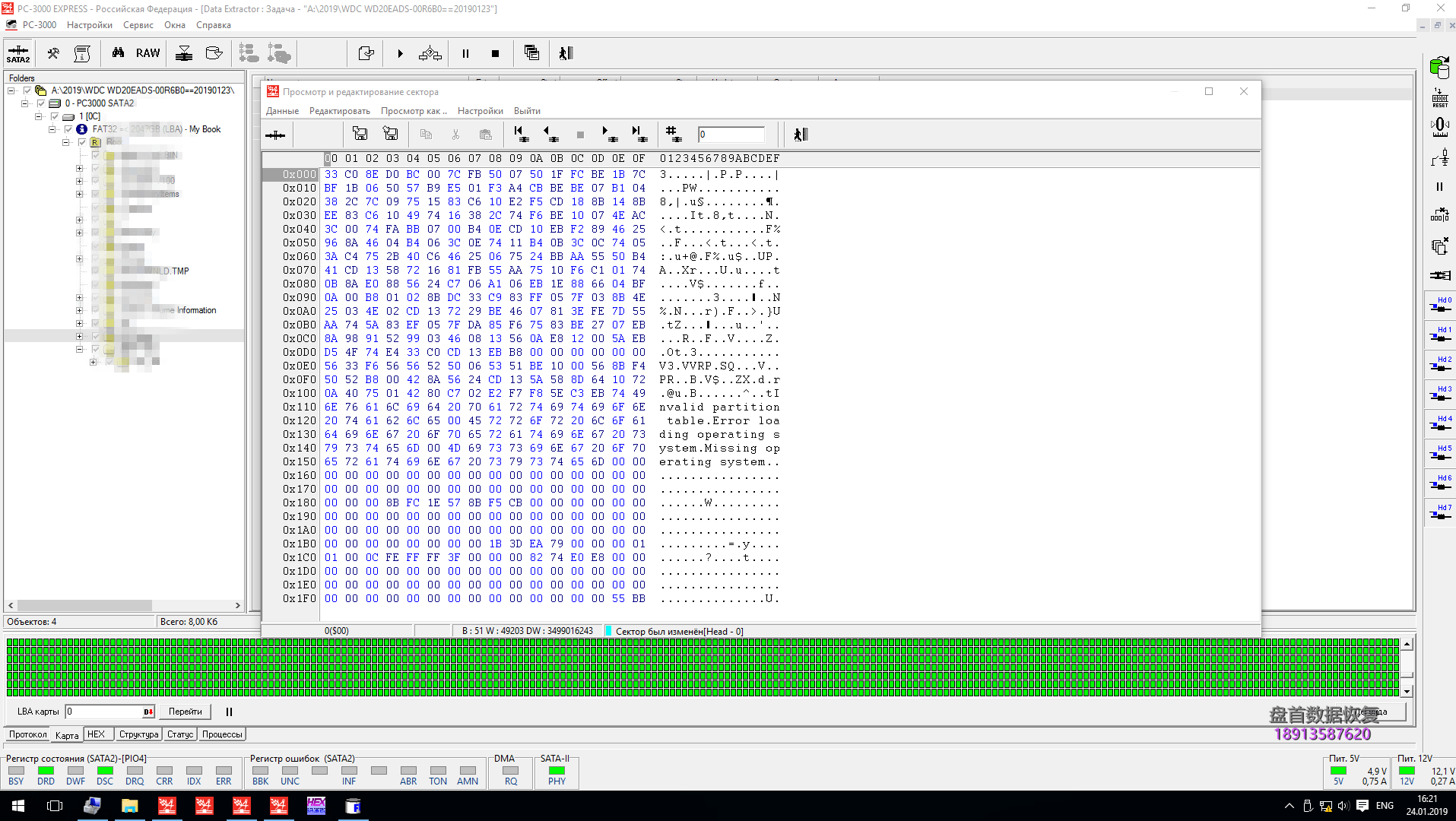Click the LBA карты input field
This screenshot has width=1456, height=821.
click(x=104, y=712)
